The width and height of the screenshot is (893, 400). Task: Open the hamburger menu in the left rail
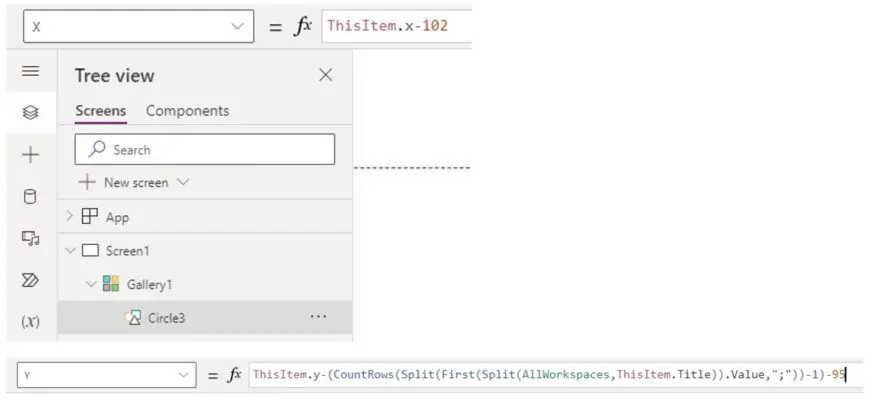[30, 71]
